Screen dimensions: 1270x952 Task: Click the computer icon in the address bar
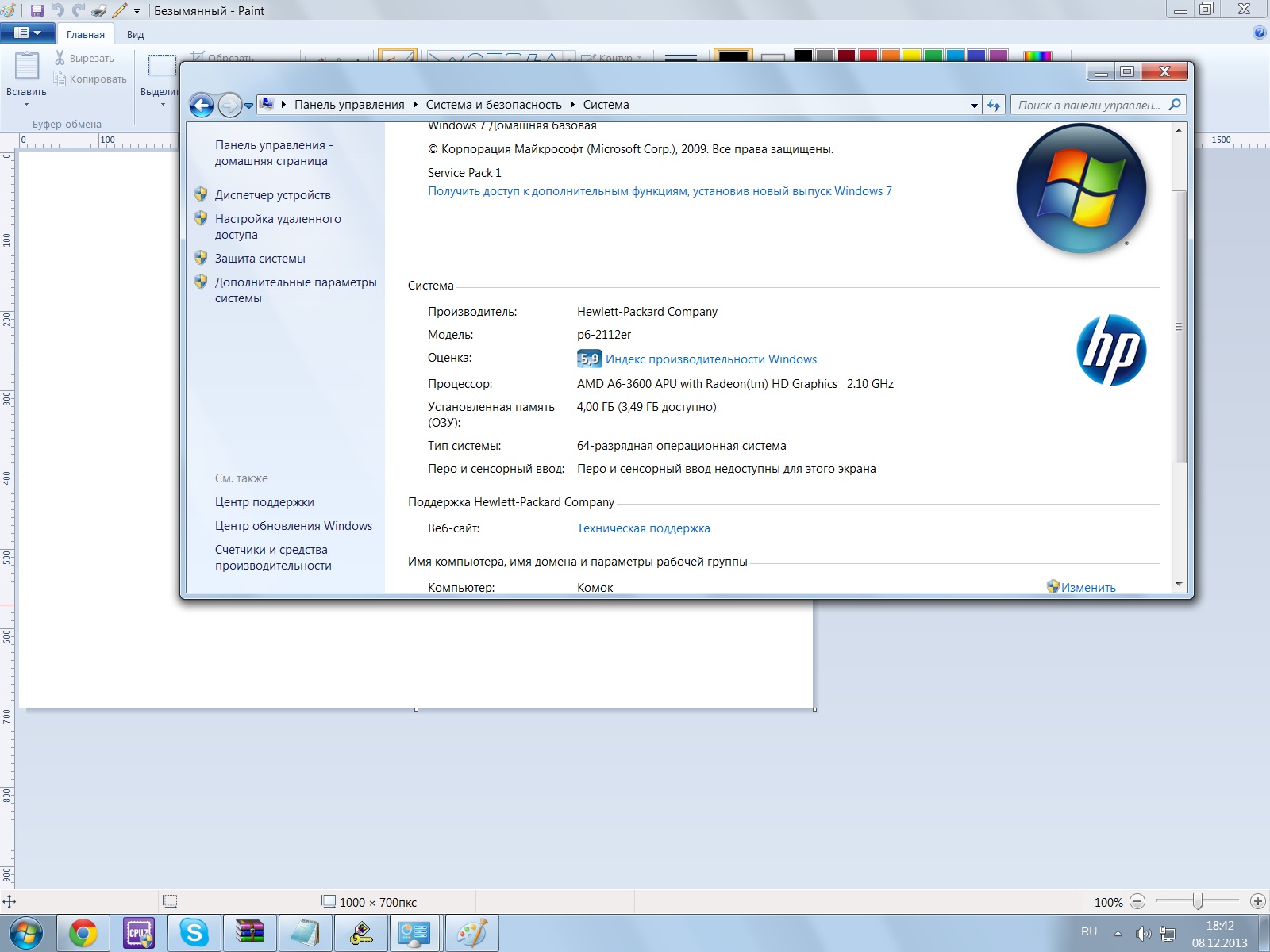[x=267, y=104]
